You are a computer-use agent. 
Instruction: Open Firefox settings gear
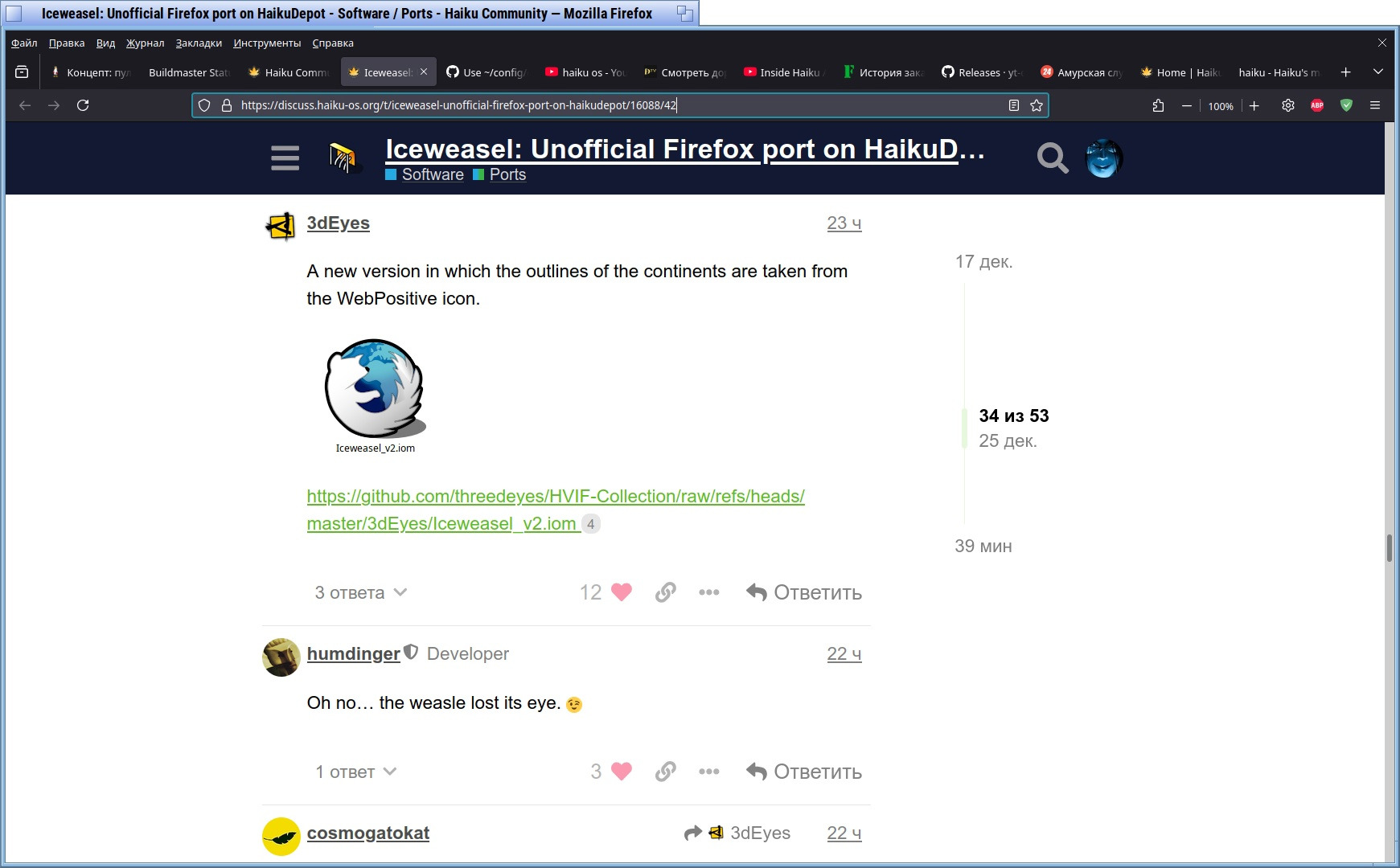[1287, 105]
